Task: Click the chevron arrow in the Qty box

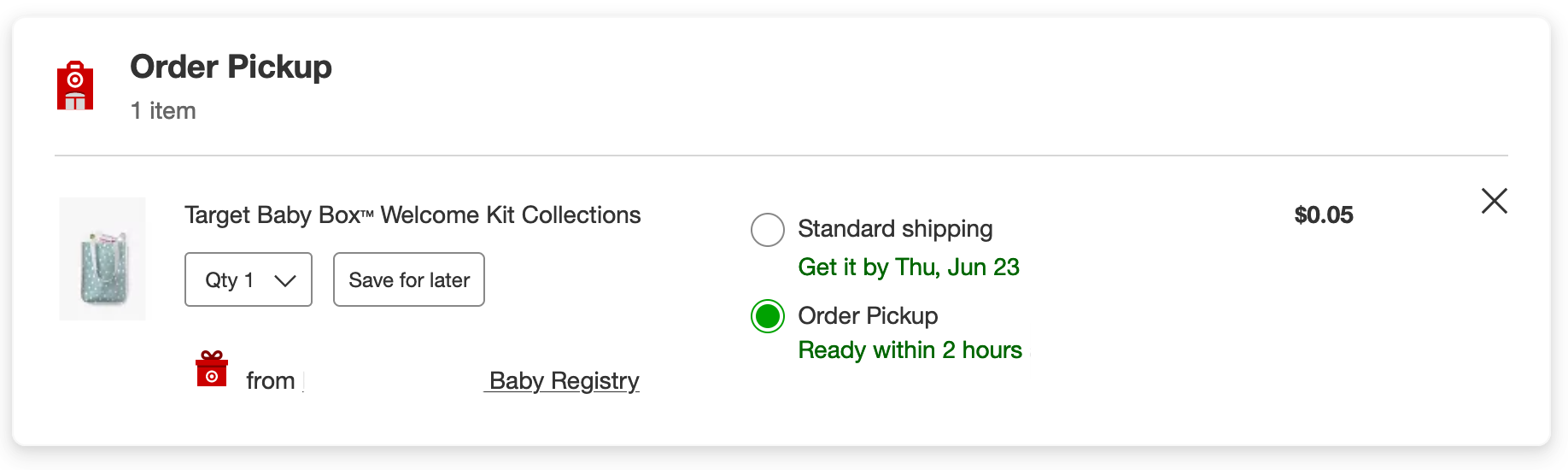Action: point(284,280)
